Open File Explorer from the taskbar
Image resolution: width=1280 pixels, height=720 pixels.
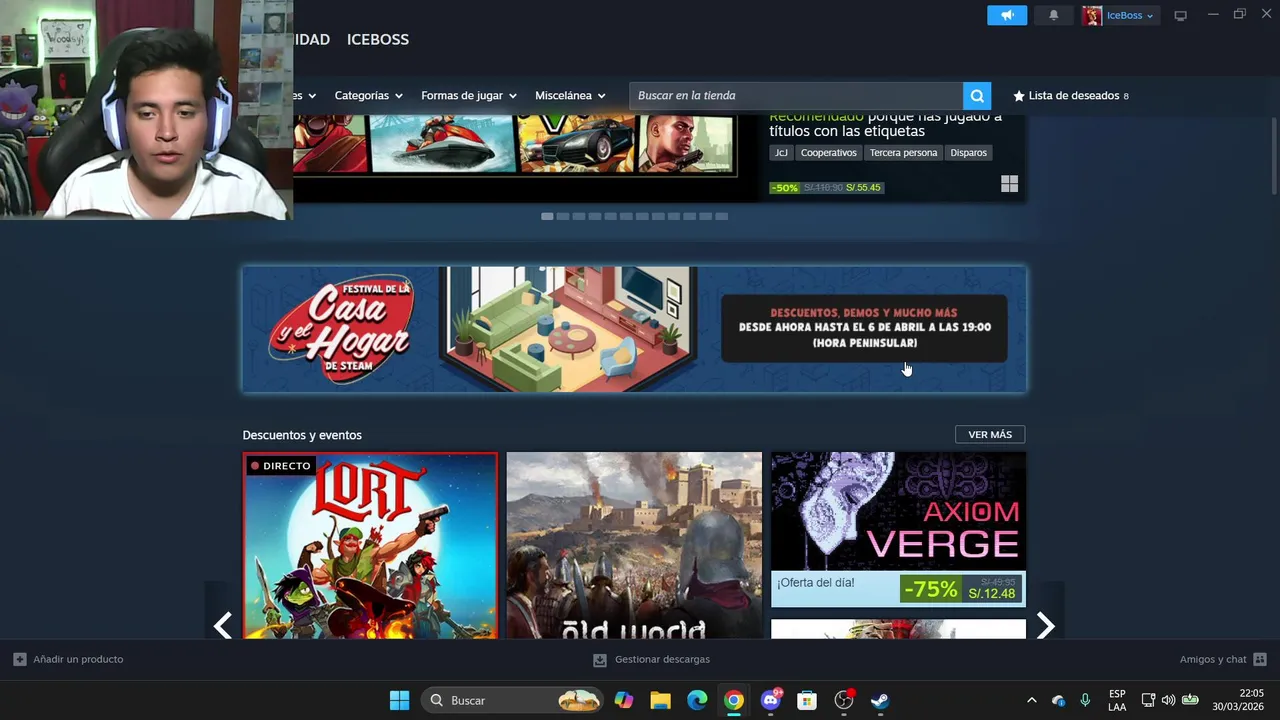coord(660,700)
